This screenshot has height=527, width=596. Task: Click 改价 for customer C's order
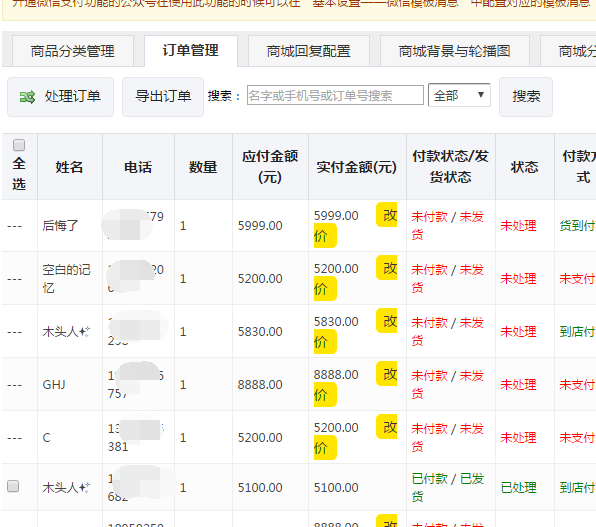click(x=387, y=427)
